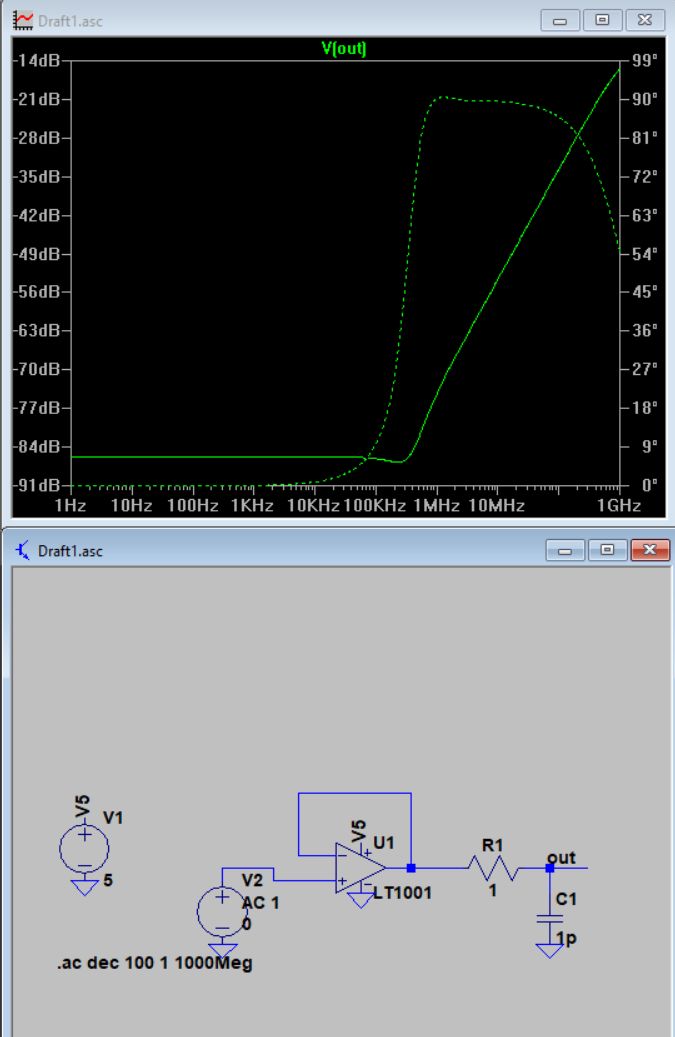Click the LT1001 part name label

tap(402, 893)
